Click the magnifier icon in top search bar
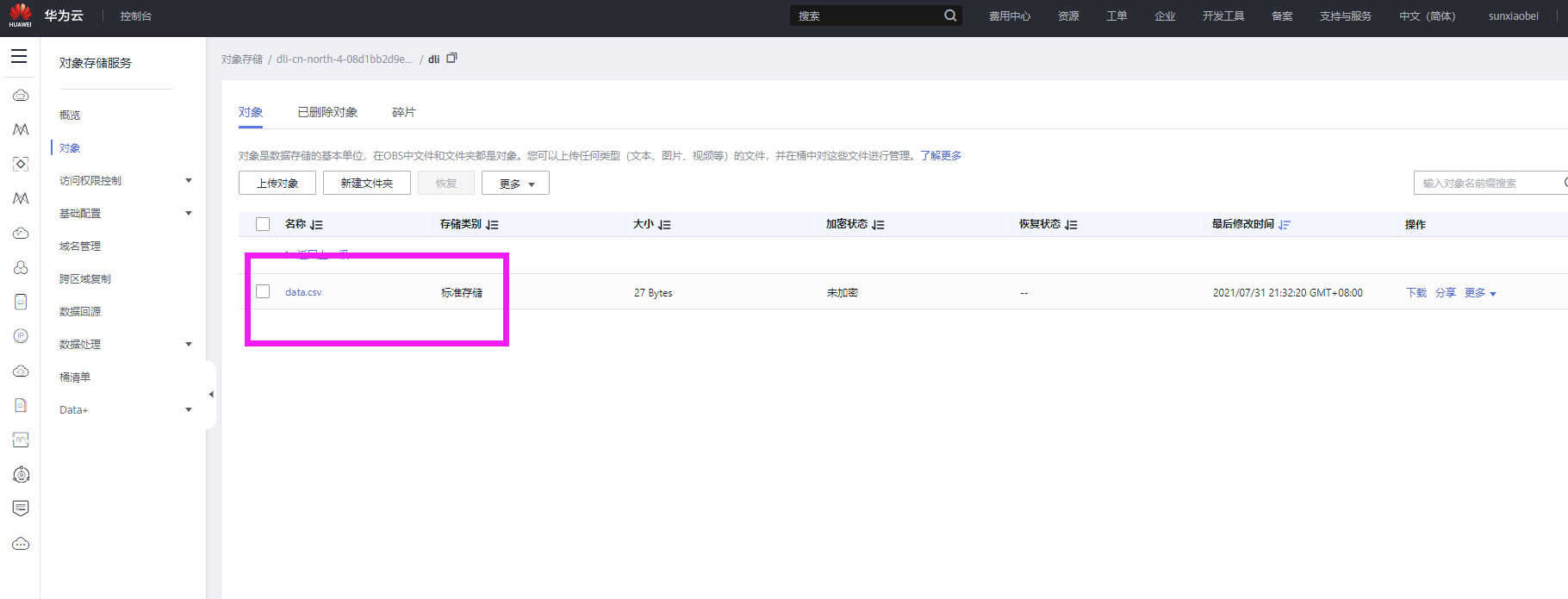Viewport: 1568px width, 599px height. click(950, 16)
